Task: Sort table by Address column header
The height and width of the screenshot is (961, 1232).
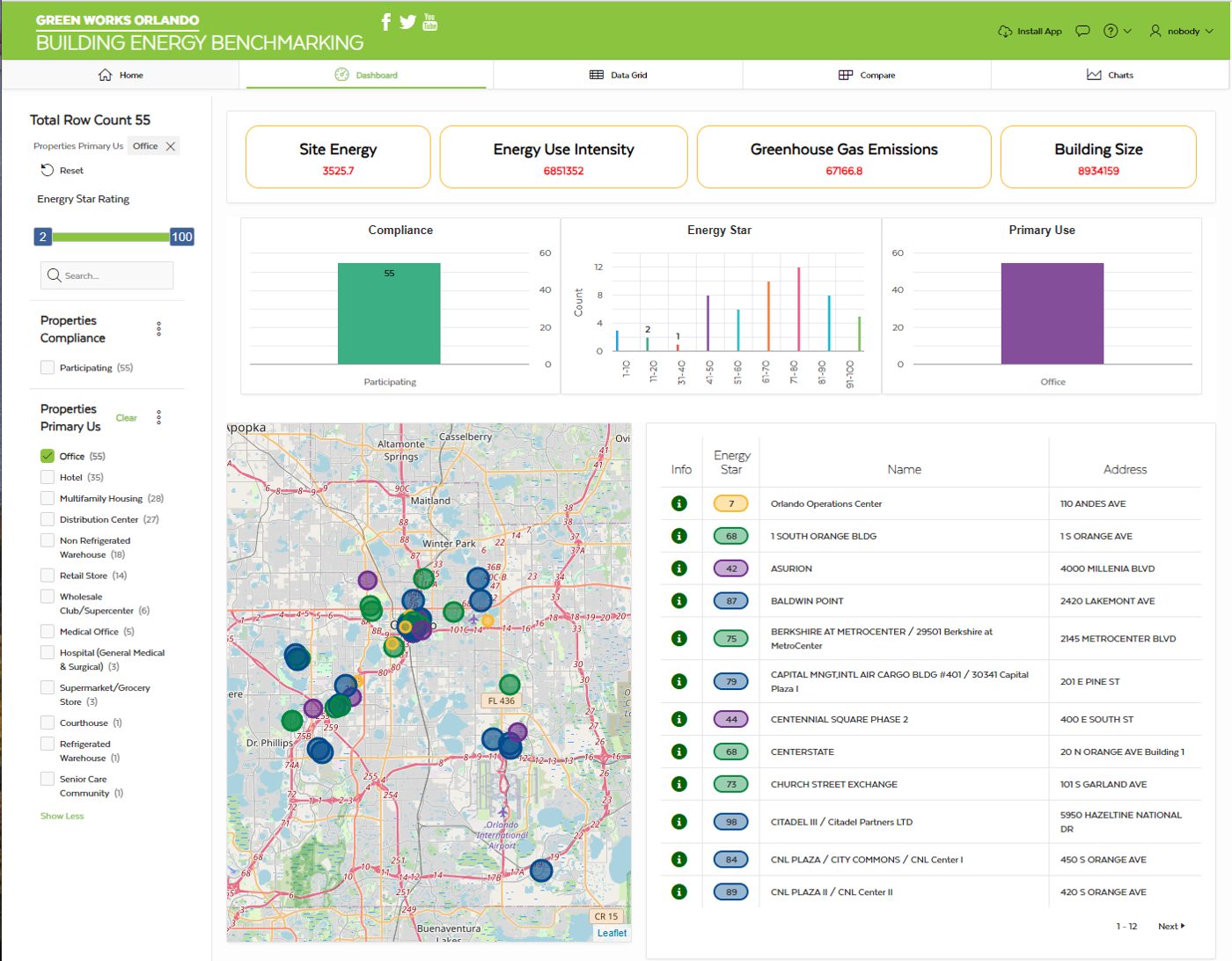Action: 1125,469
